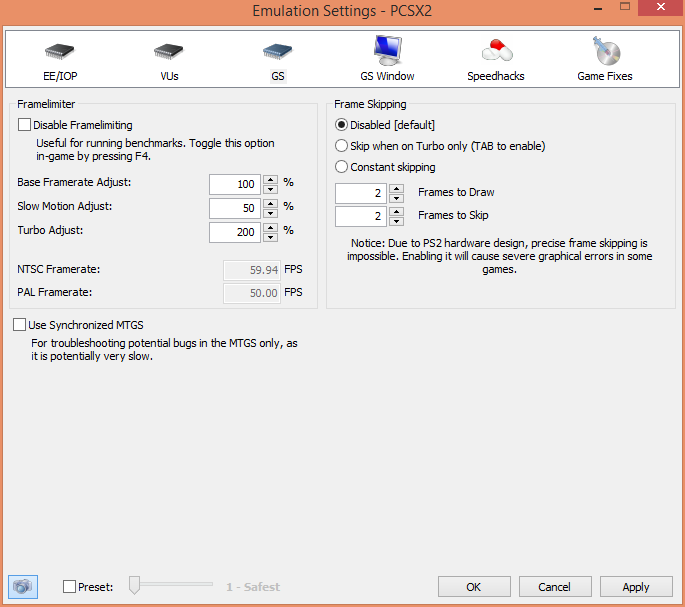Click Frames to Draw field

361,194
